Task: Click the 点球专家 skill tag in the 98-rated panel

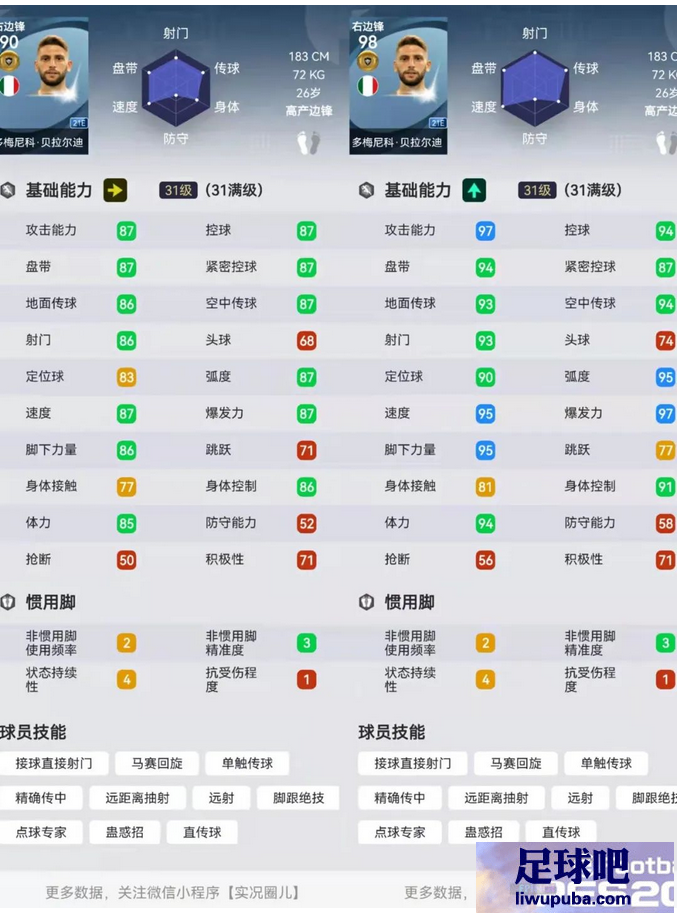Action: tap(400, 833)
